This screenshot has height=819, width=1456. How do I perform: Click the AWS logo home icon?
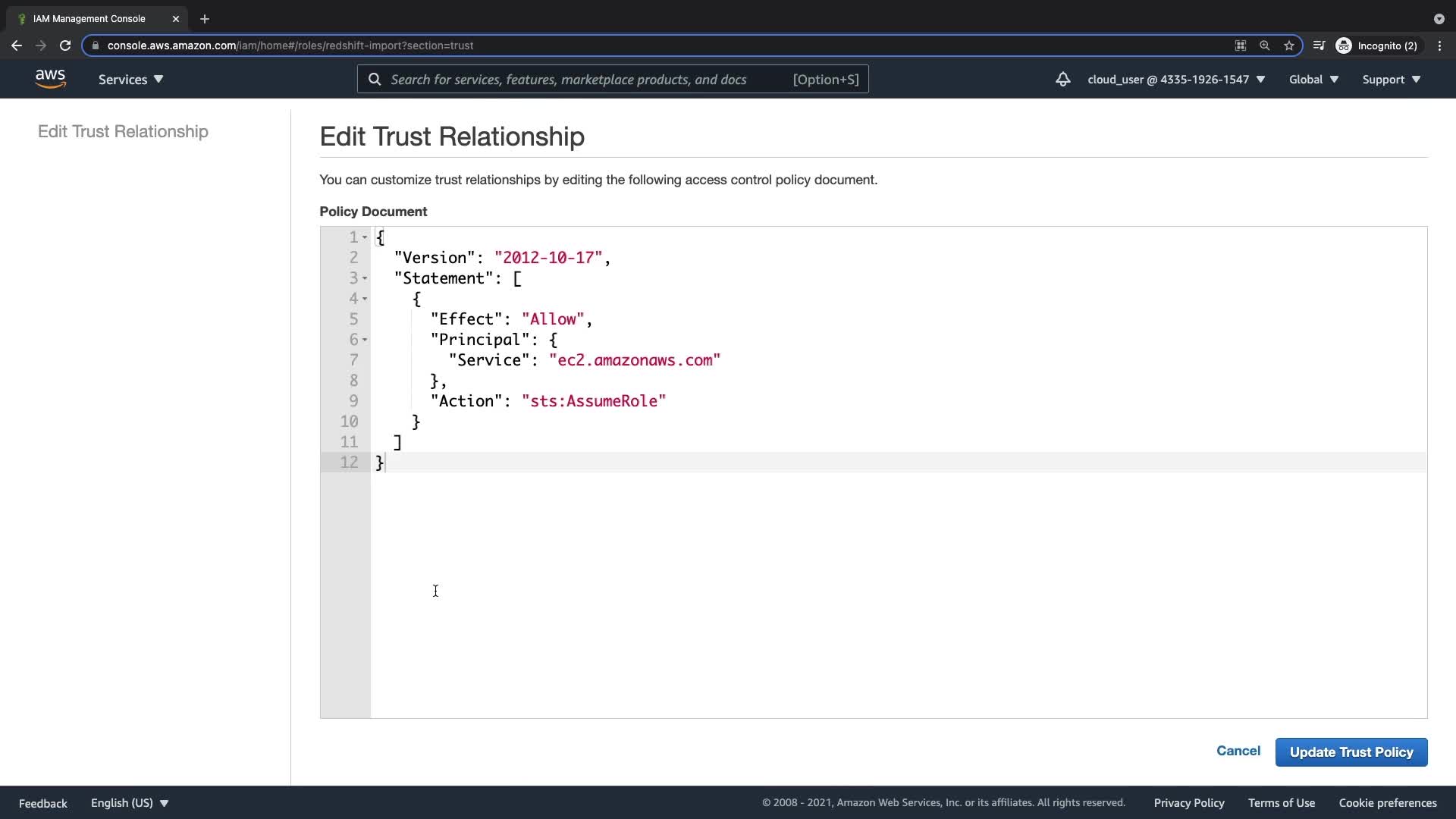pos(50,79)
